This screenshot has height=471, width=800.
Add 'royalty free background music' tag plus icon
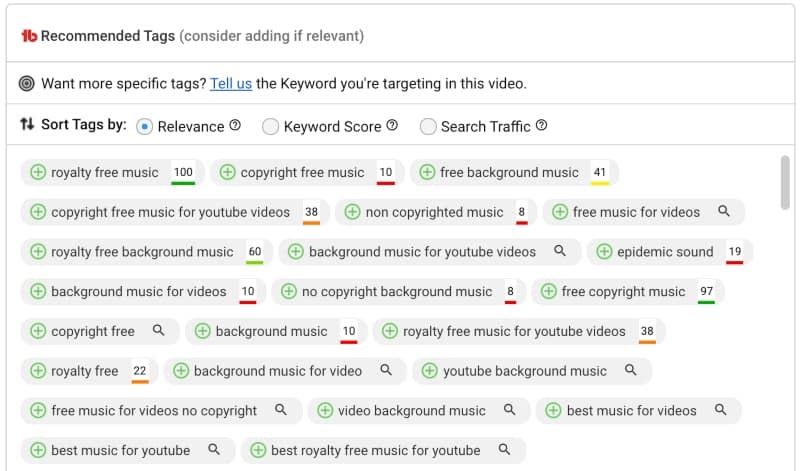click(38, 252)
